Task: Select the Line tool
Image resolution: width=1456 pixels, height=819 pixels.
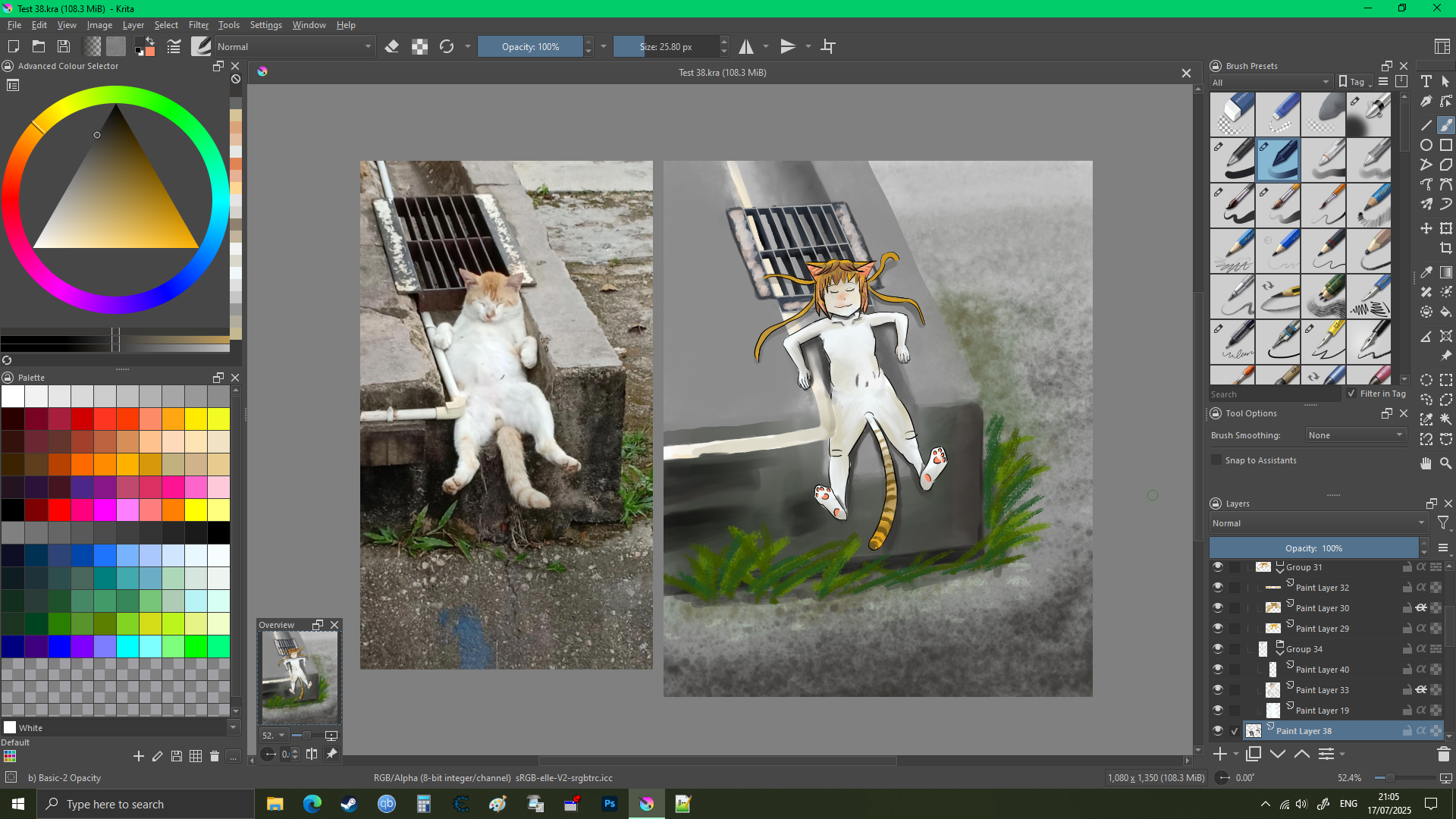Action: coord(1426,124)
